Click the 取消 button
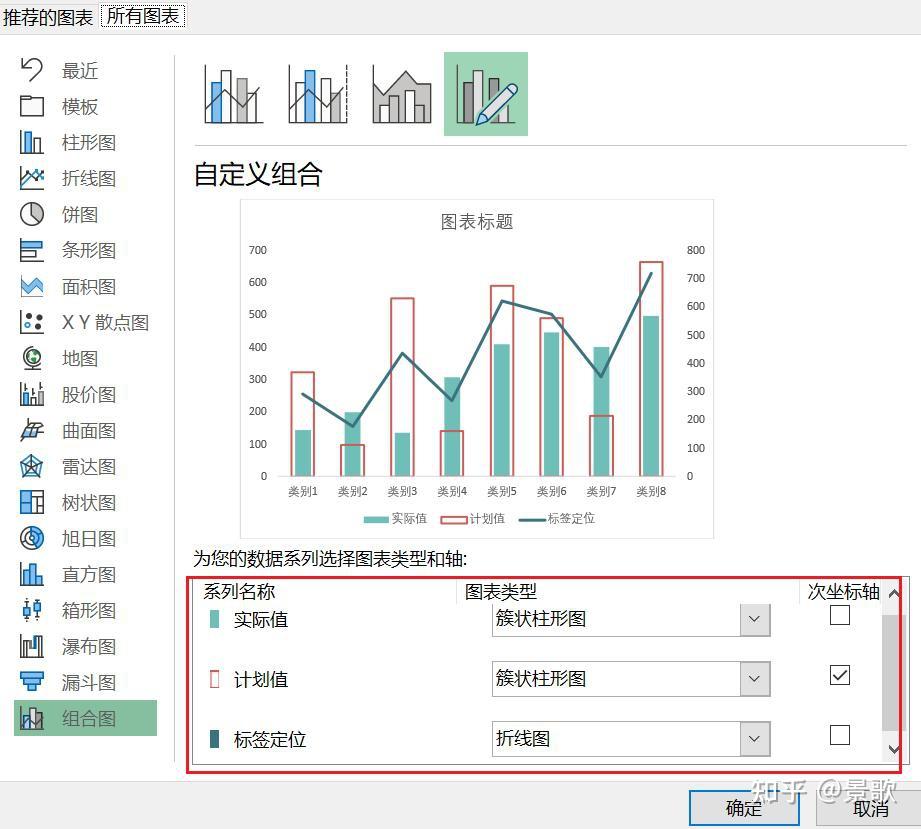 [x=869, y=807]
